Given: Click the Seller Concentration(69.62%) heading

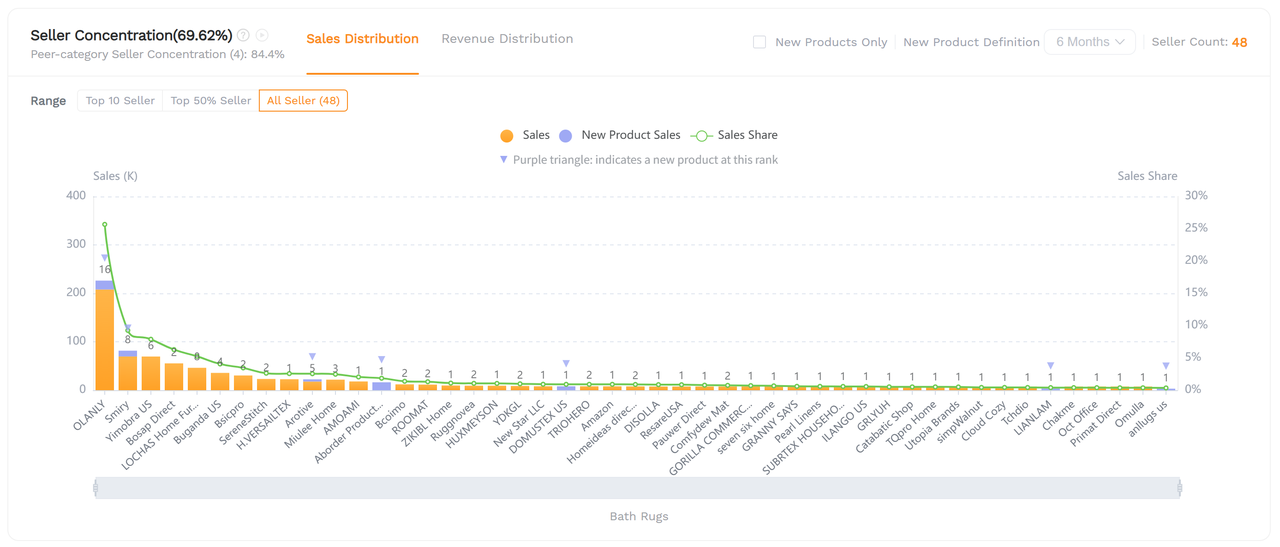Looking at the screenshot, I should coord(131,35).
